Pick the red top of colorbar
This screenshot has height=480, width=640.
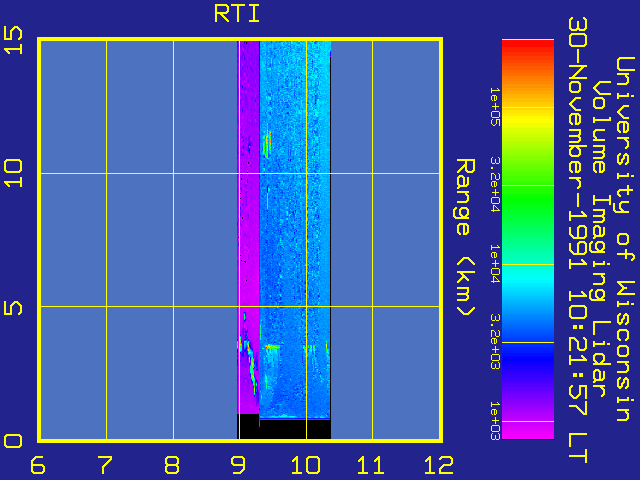pos(528,47)
